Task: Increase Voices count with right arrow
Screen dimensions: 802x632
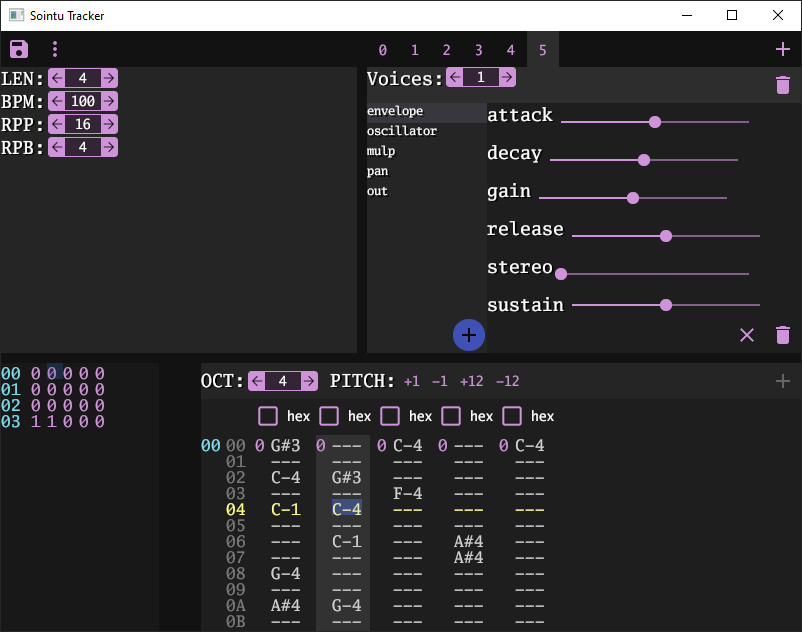Action: [x=506, y=78]
